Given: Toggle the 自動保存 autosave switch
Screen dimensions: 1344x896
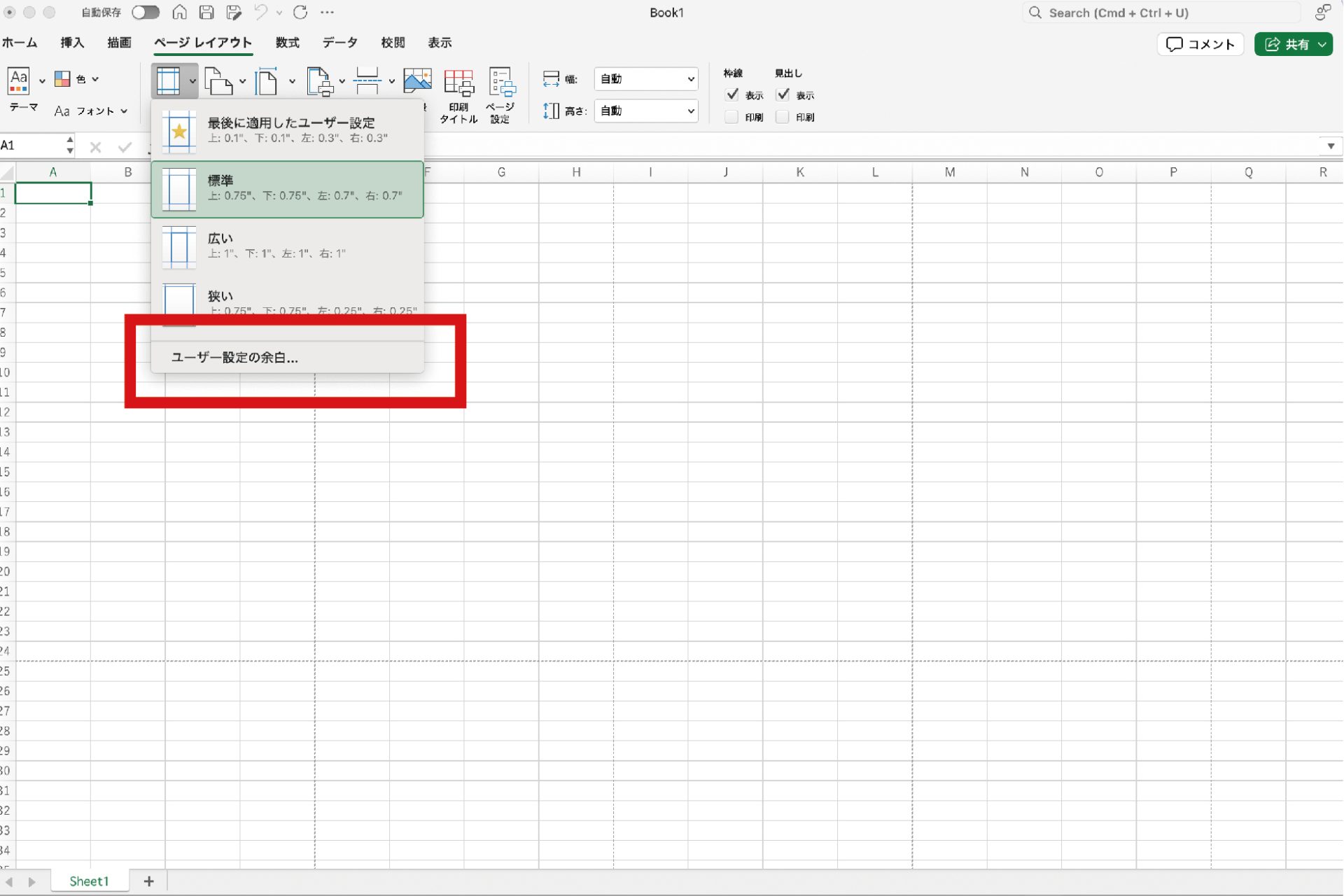Looking at the screenshot, I should click(x=146, y=12).
